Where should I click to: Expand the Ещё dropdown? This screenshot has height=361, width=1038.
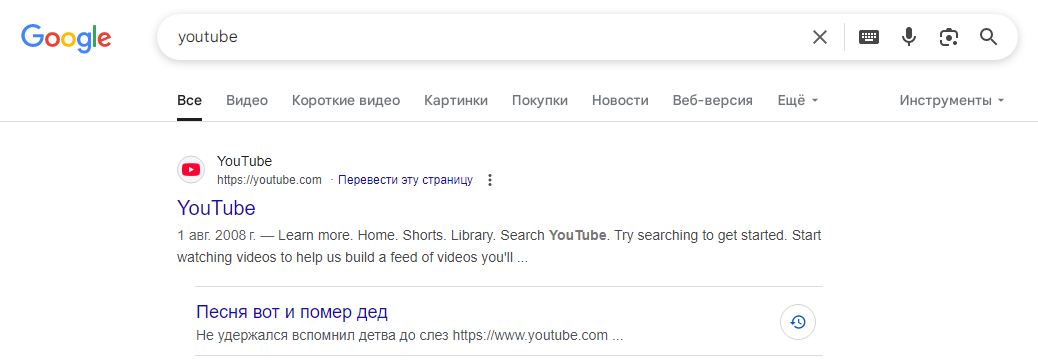798,101
